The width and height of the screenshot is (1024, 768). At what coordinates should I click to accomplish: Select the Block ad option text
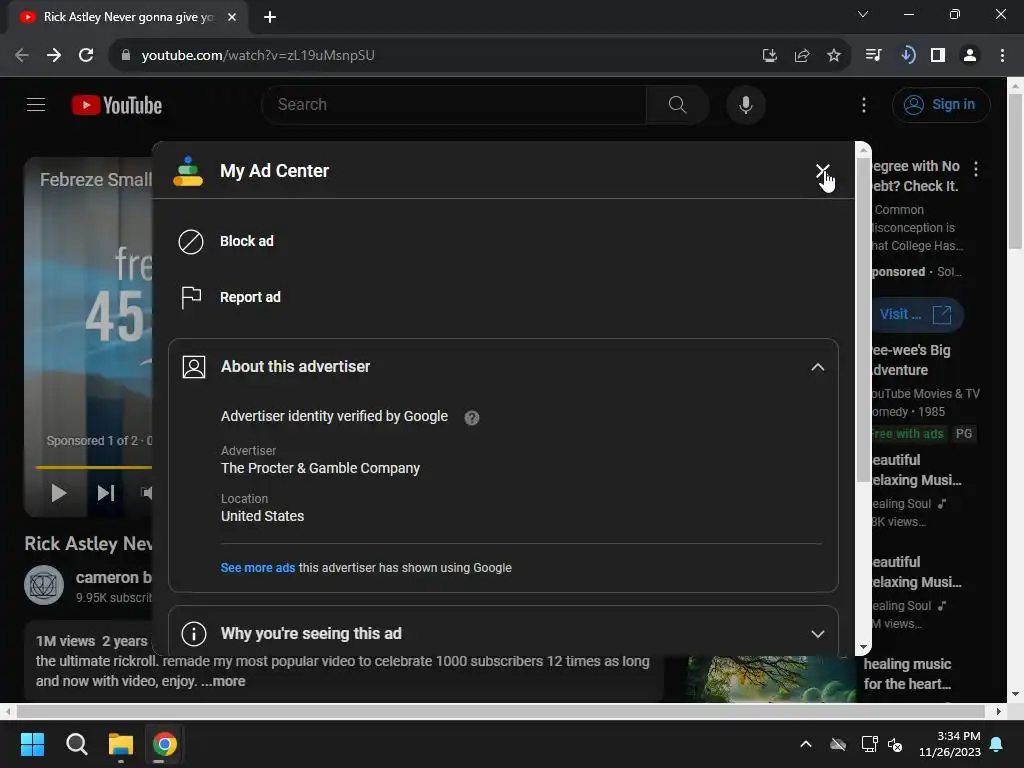247,241
